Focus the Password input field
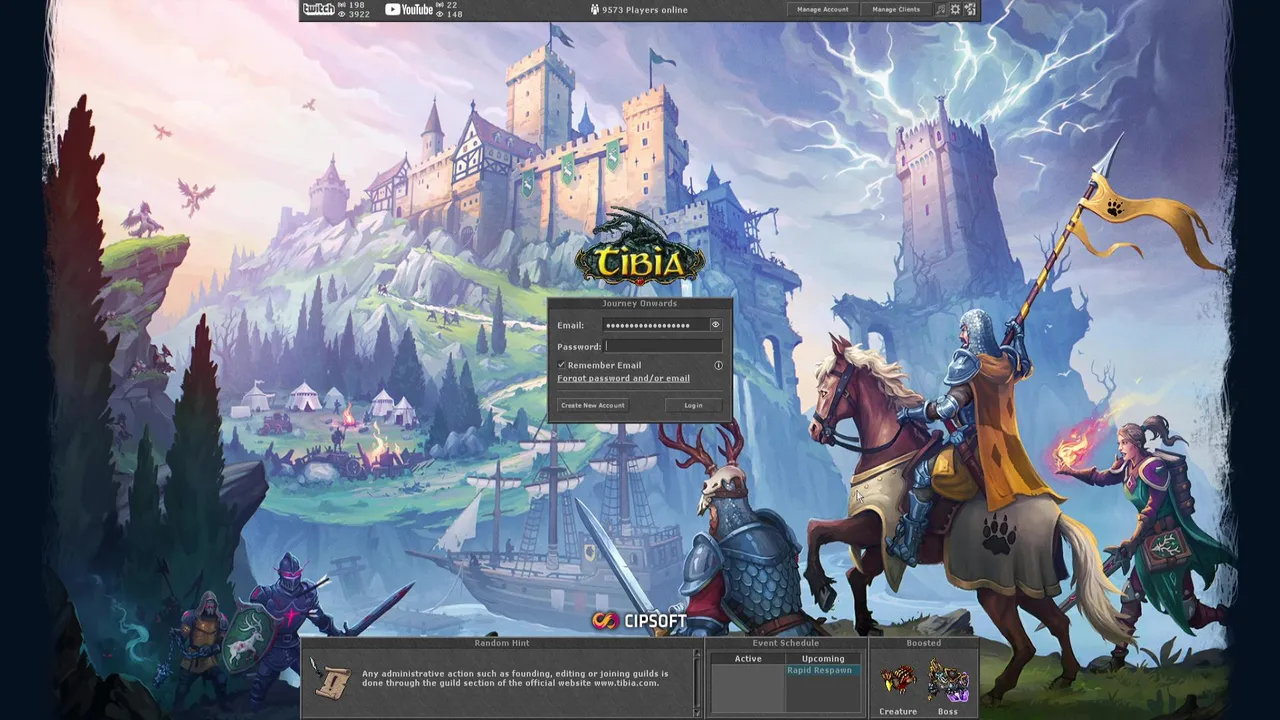Screen dimensions: 1280x720 (x=663, y=346)
